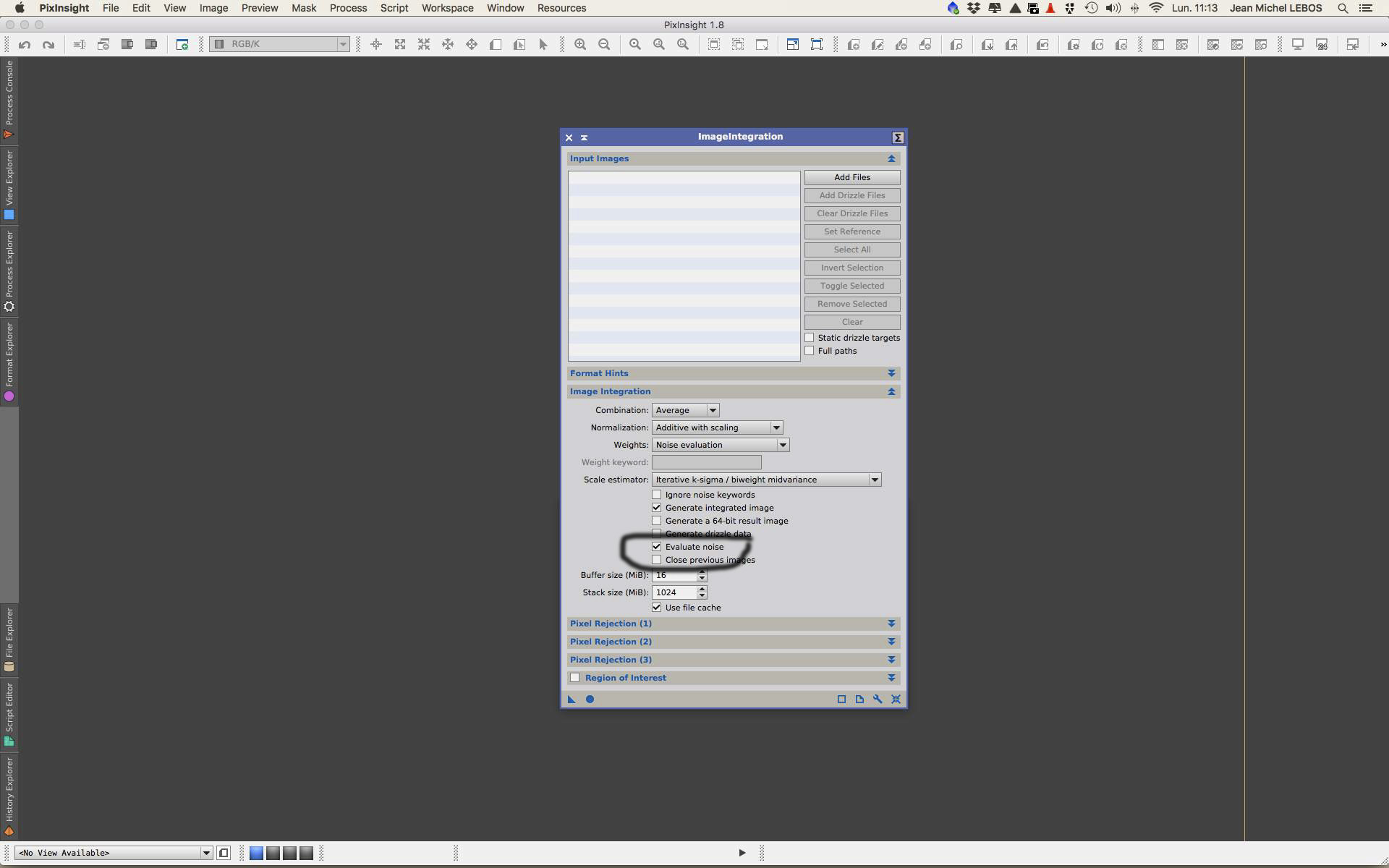Click the wrench preferences icon in ImageIntegration
The height and width of the screenshot is (868, 1389).
point(878,699)
